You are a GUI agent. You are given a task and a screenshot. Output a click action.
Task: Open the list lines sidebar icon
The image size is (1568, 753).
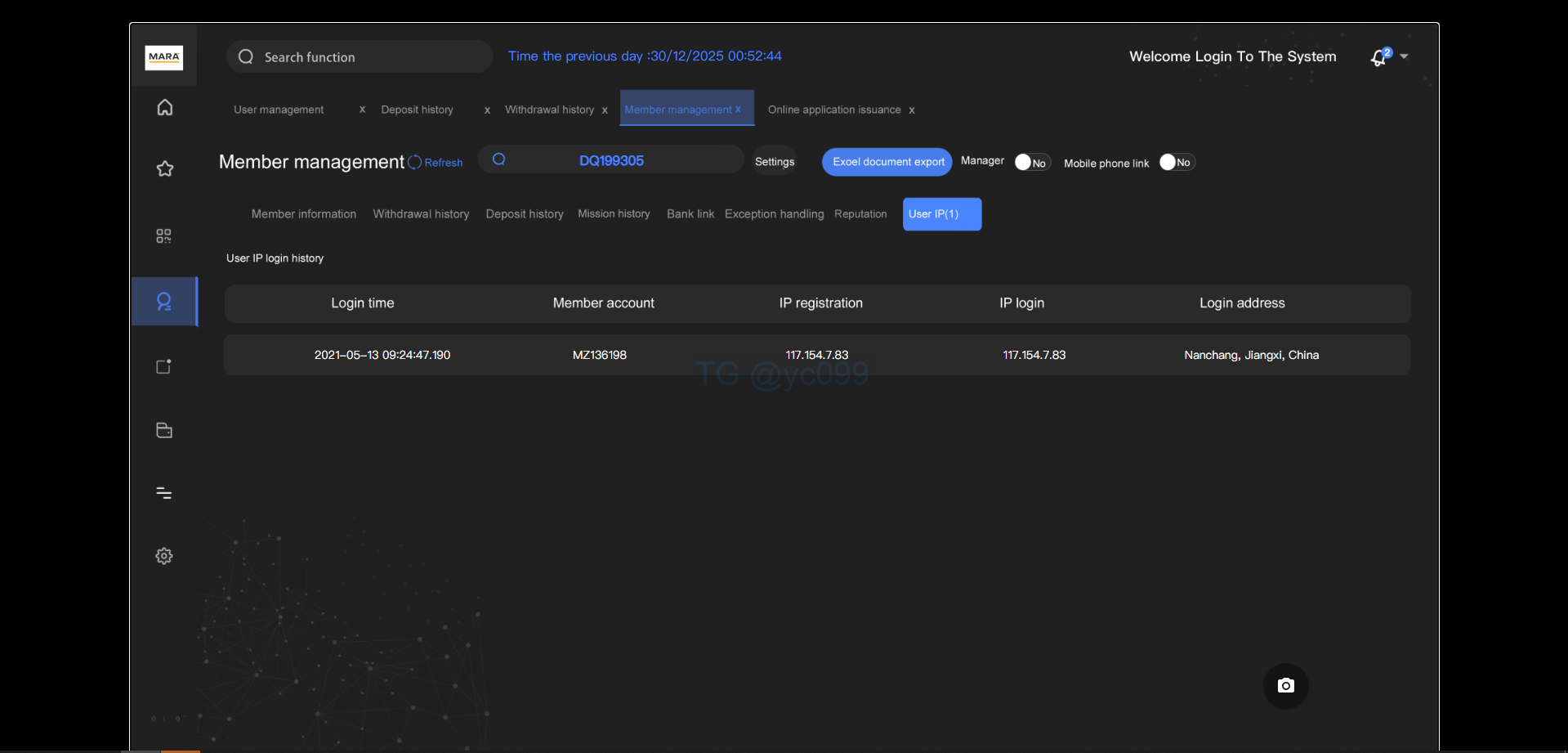[164, 493]
